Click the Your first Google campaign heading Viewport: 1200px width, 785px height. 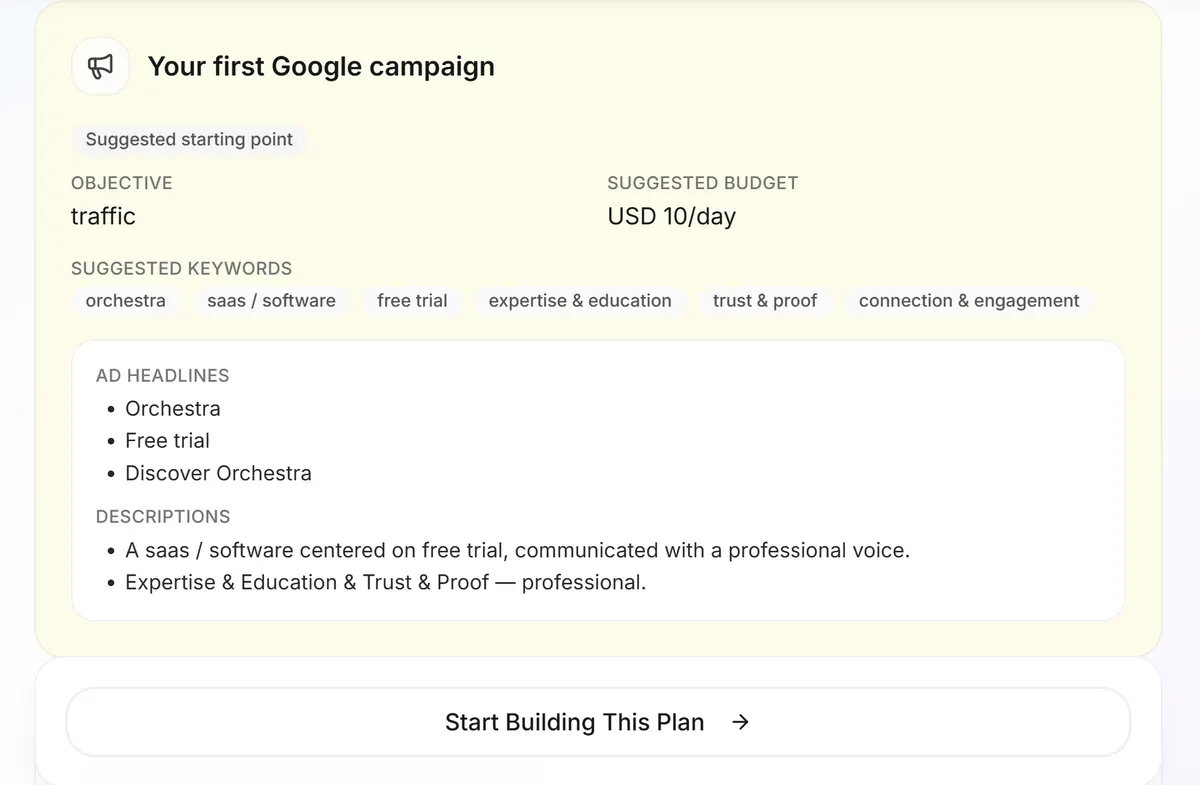[x=321, y=66]
